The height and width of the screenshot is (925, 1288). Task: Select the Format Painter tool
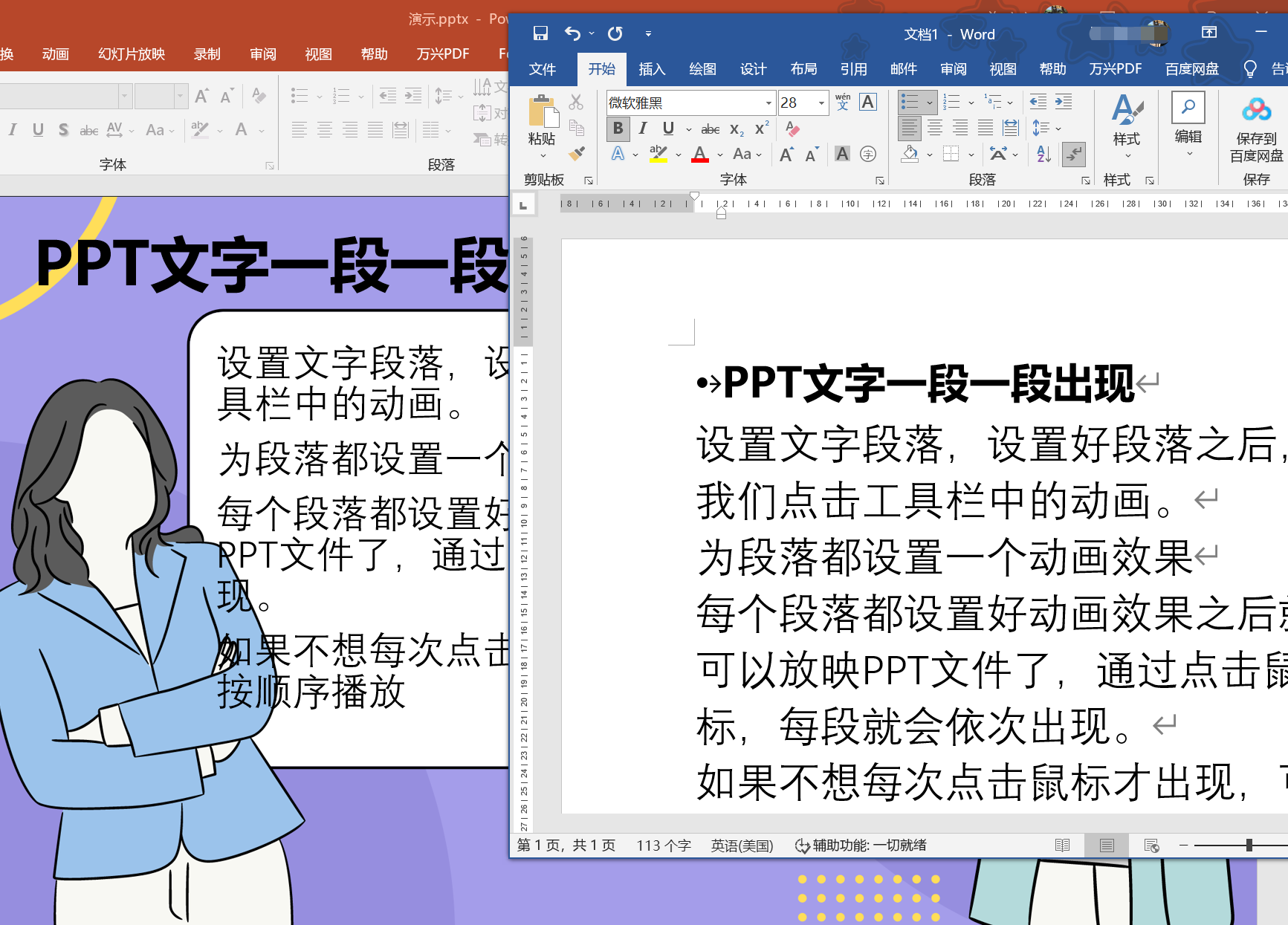[x=577, y=154]
